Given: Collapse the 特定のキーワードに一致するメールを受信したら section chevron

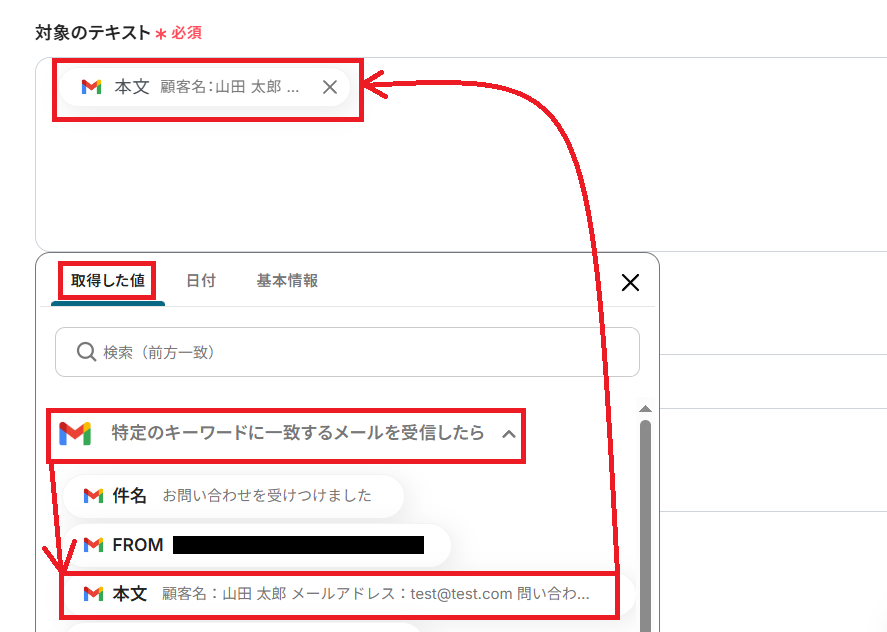Looking at the screenshot, I should click(509, 434).
